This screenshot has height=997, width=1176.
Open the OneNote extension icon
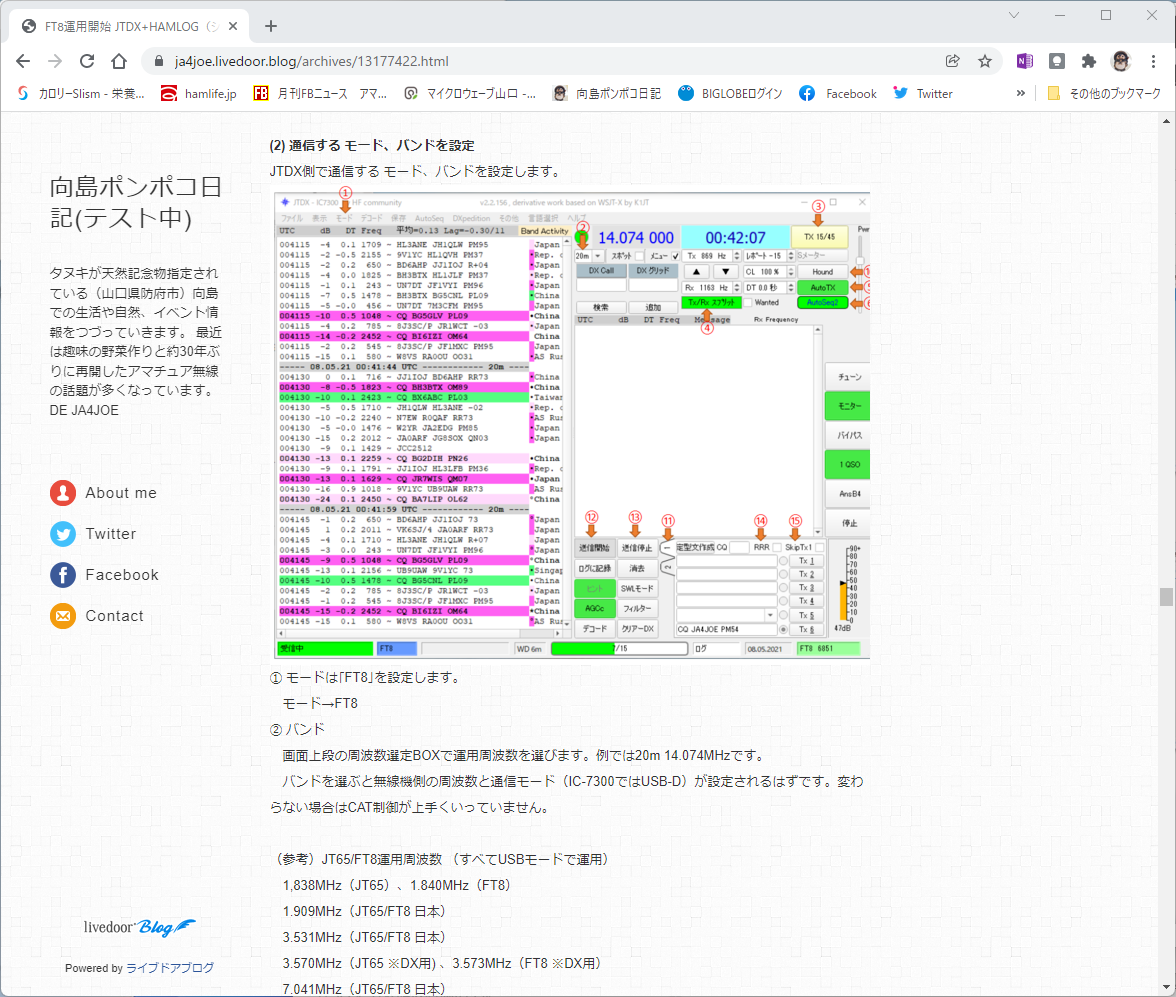coord(1024,62)
